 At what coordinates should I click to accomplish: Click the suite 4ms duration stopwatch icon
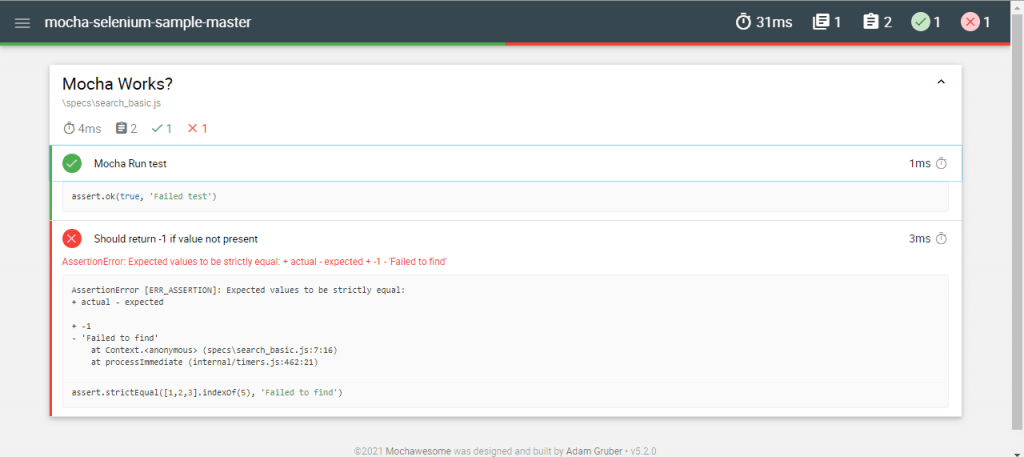69,129
